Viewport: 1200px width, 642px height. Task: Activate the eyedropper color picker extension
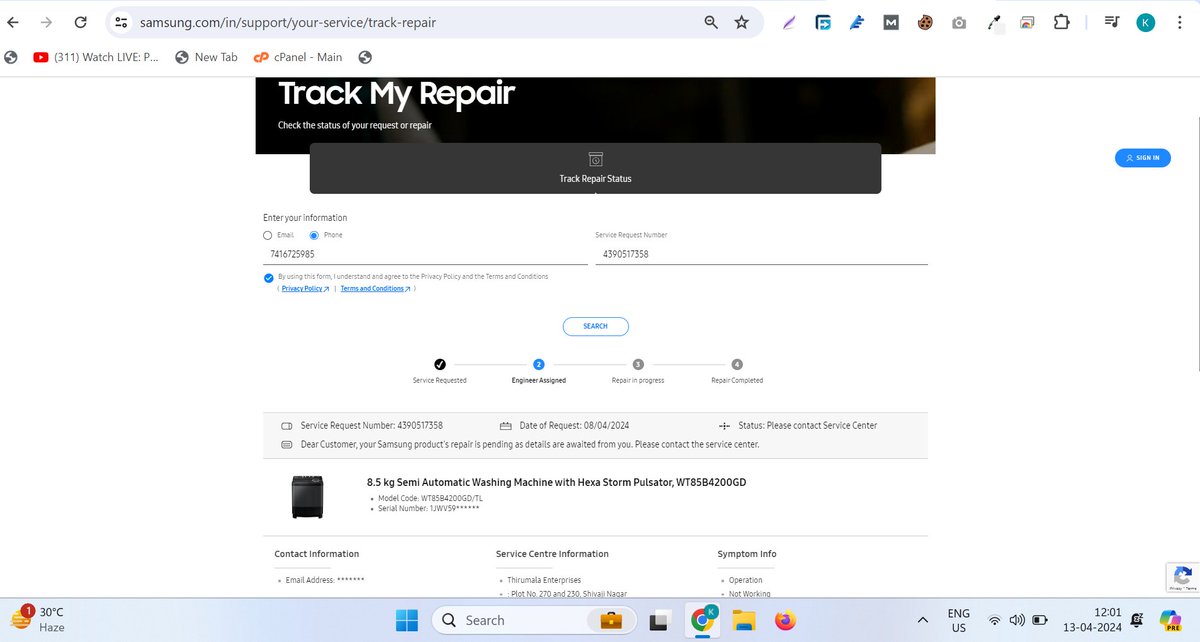point(994,22)
